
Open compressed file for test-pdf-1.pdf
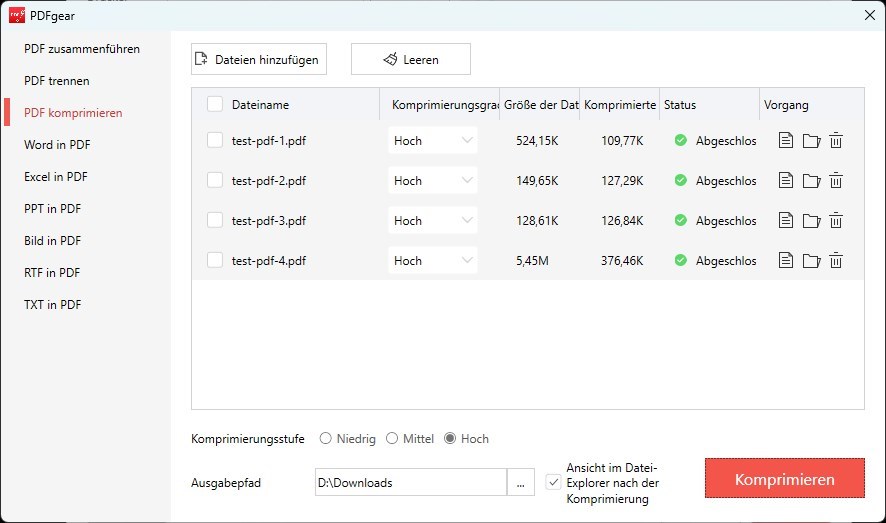[785, 140]
